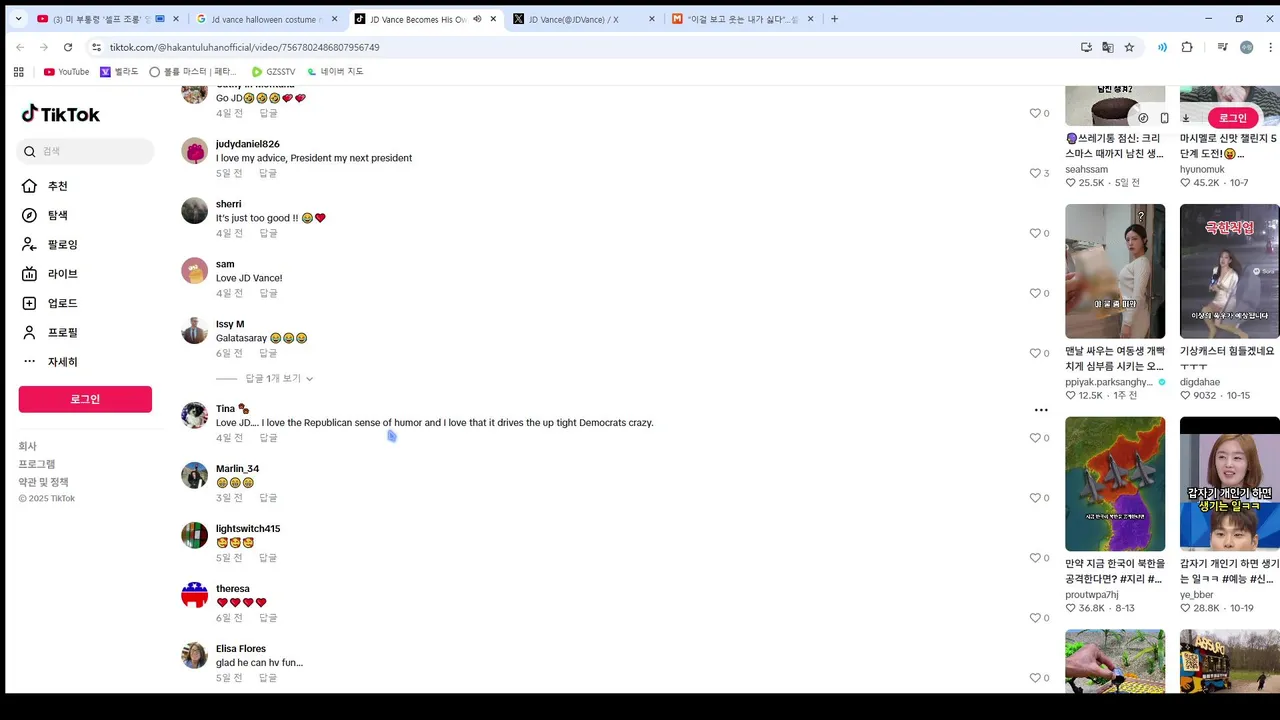Open digdahae weather caster video thumbnail
The width and height of the screenshot is (1280, 720).
(1230, 271)
